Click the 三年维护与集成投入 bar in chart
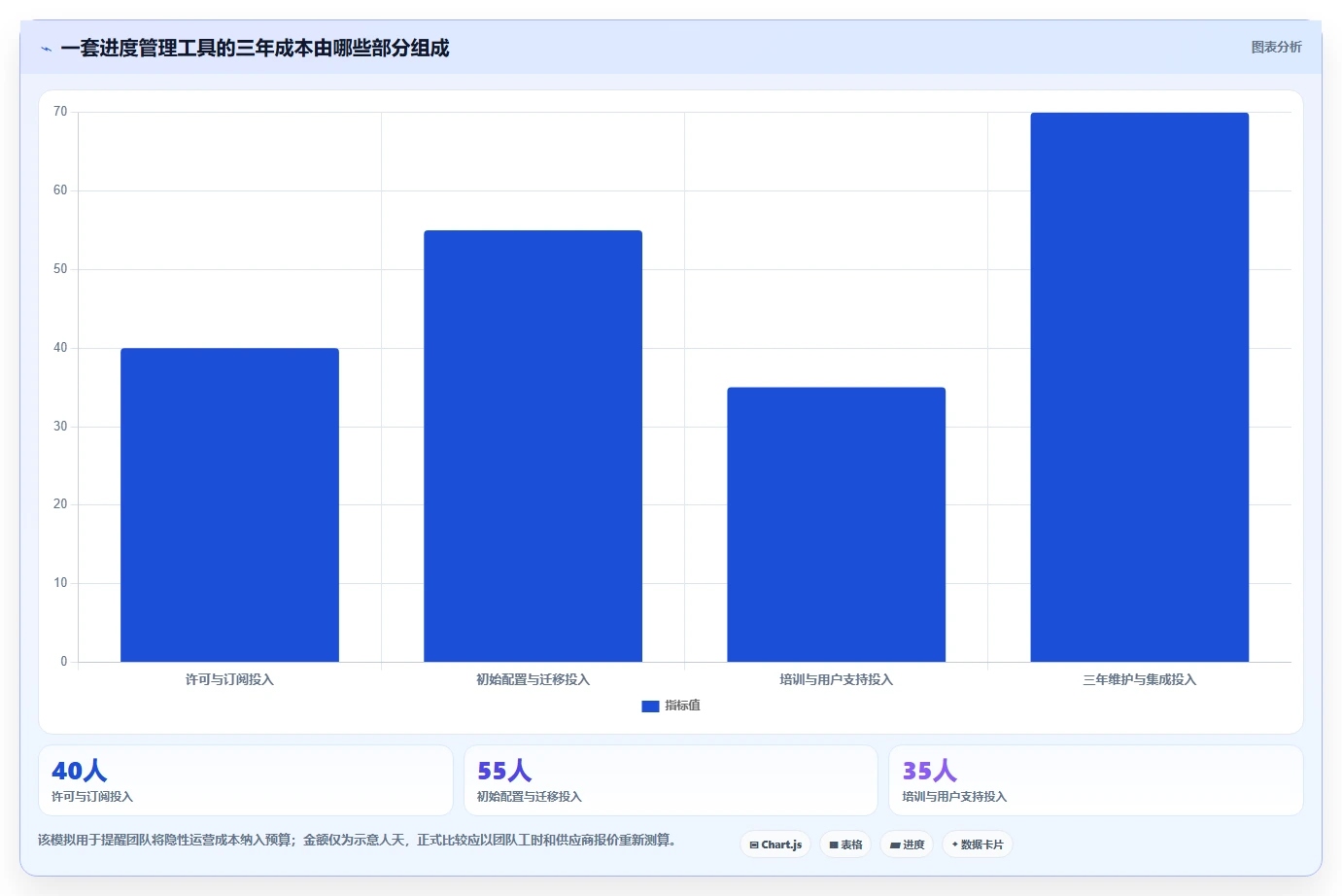This screenshot has height=896, width=1342. point(1139,387)
